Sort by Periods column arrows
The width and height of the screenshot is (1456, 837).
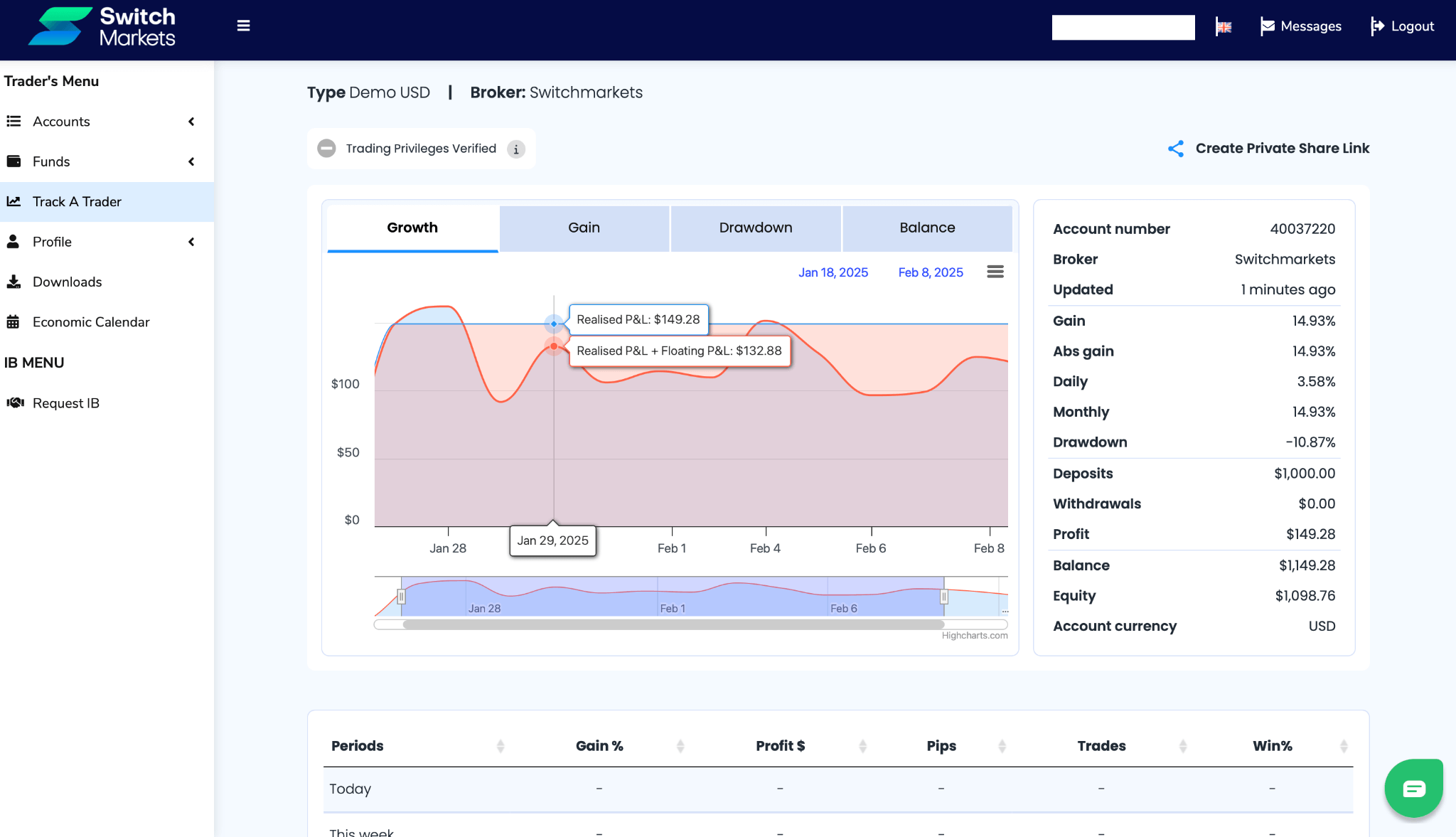point(500,746)
